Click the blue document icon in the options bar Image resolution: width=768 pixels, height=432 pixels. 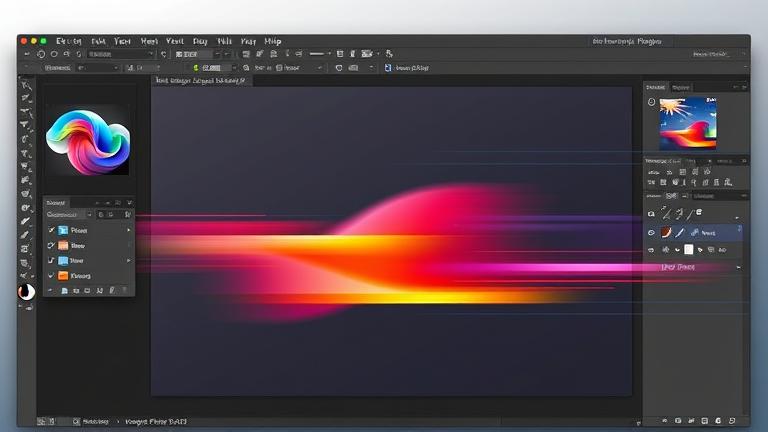(x=388, y=68)
